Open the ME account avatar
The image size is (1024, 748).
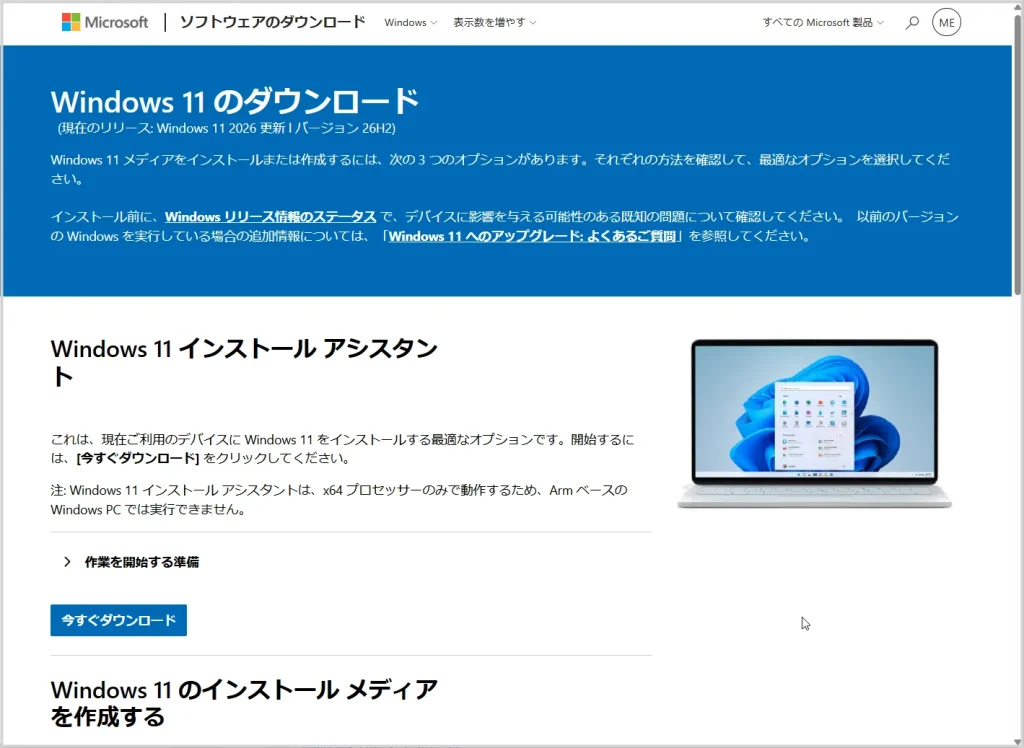pyautogui.click(x=946, y=23)
